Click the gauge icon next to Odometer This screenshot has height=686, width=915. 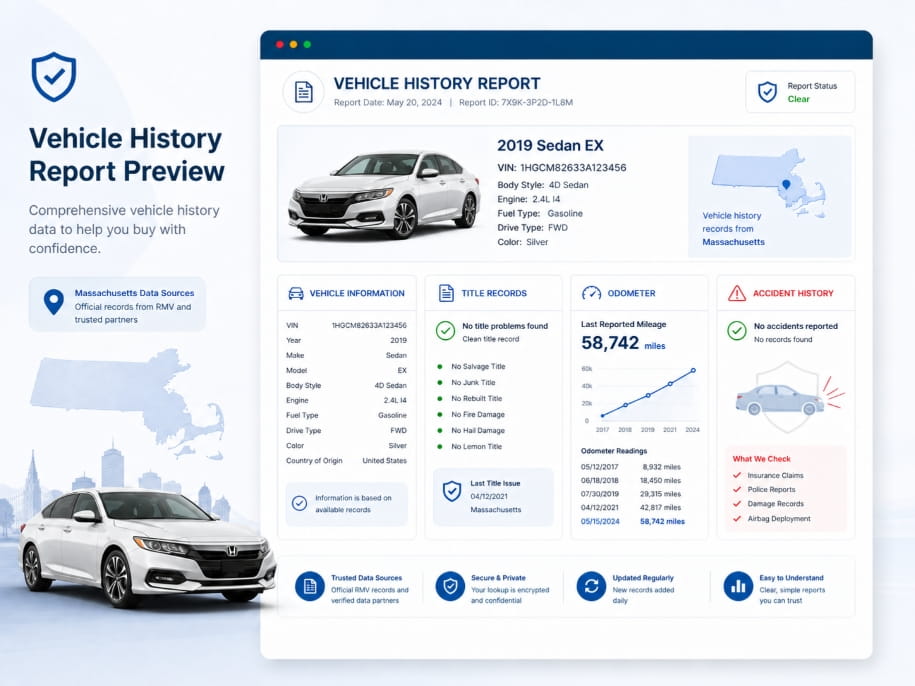pyautogui.click(x=591, y=293)
